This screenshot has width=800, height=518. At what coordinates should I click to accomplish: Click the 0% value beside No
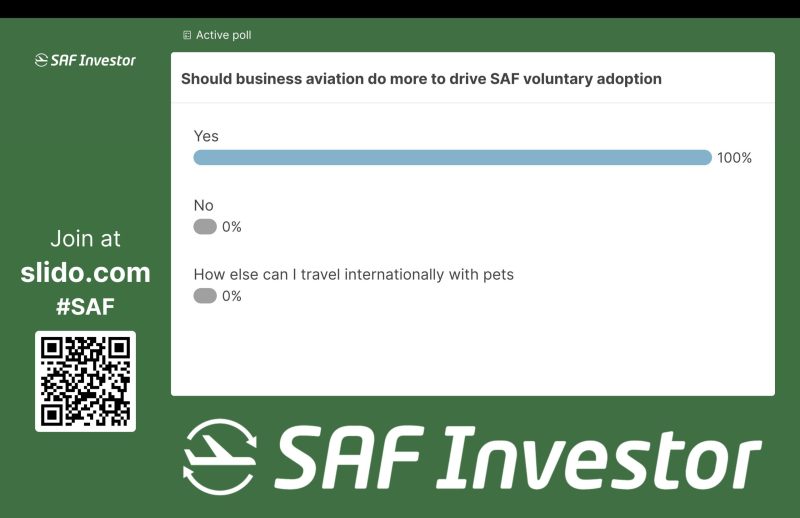tap(232, 227)
